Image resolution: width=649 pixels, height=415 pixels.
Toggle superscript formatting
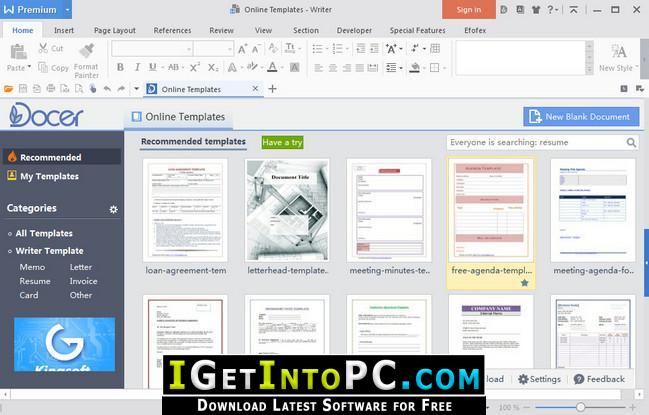click(195, 67)
